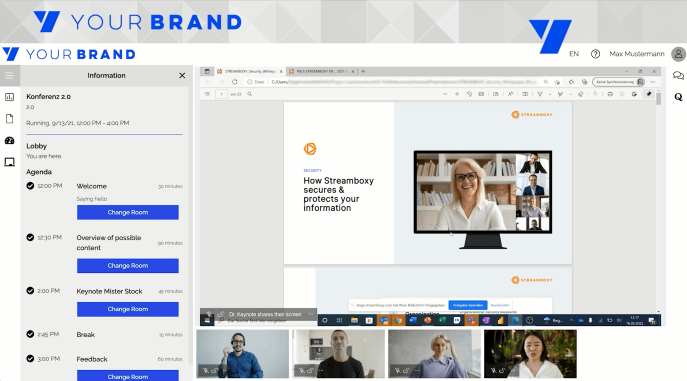Open the hamburger menu in the left sidebar
Viewport: 687px width, 381px height.
click(9, 76)
